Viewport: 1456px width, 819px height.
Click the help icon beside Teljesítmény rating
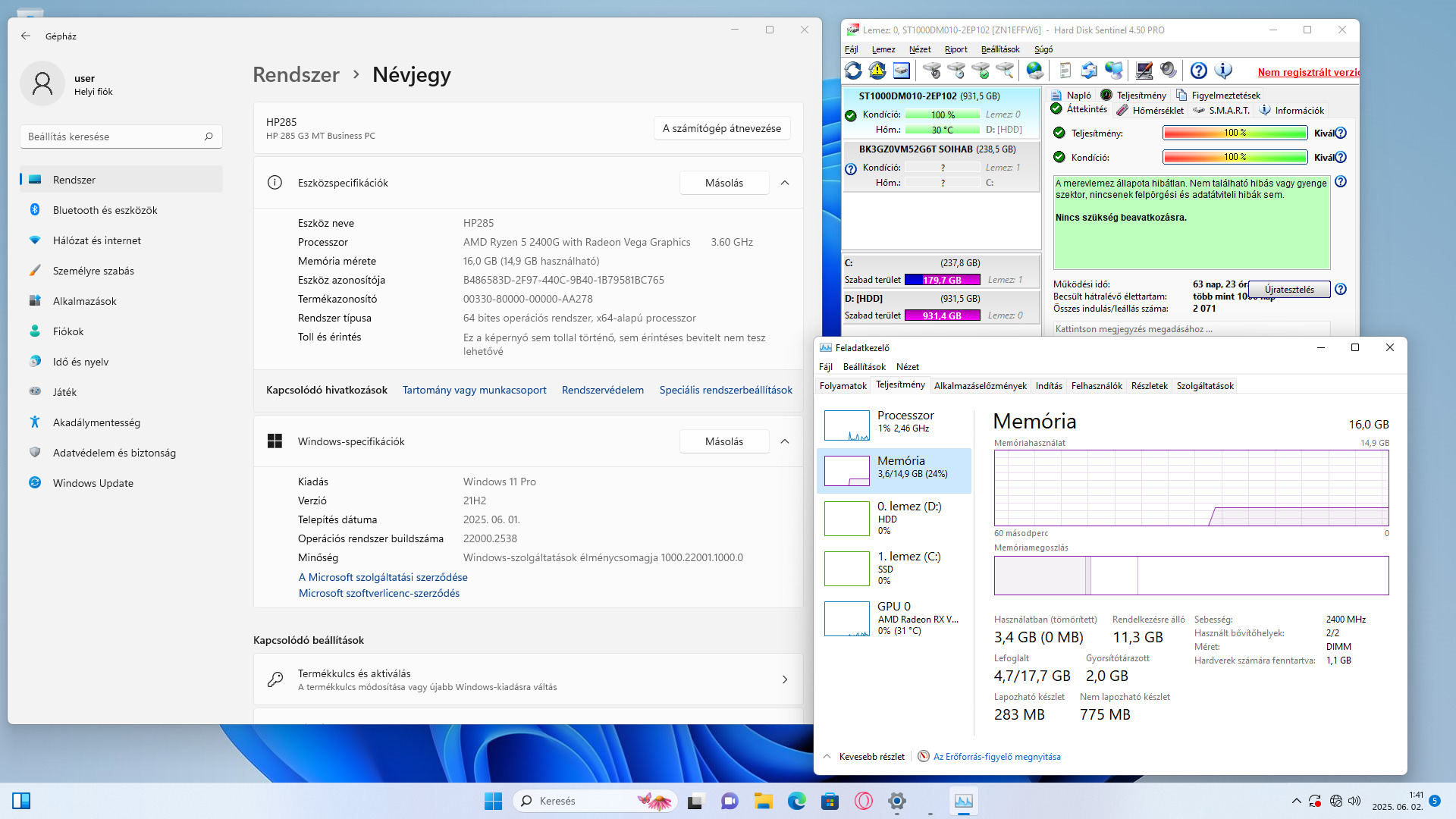click(x=1341, y=133)
